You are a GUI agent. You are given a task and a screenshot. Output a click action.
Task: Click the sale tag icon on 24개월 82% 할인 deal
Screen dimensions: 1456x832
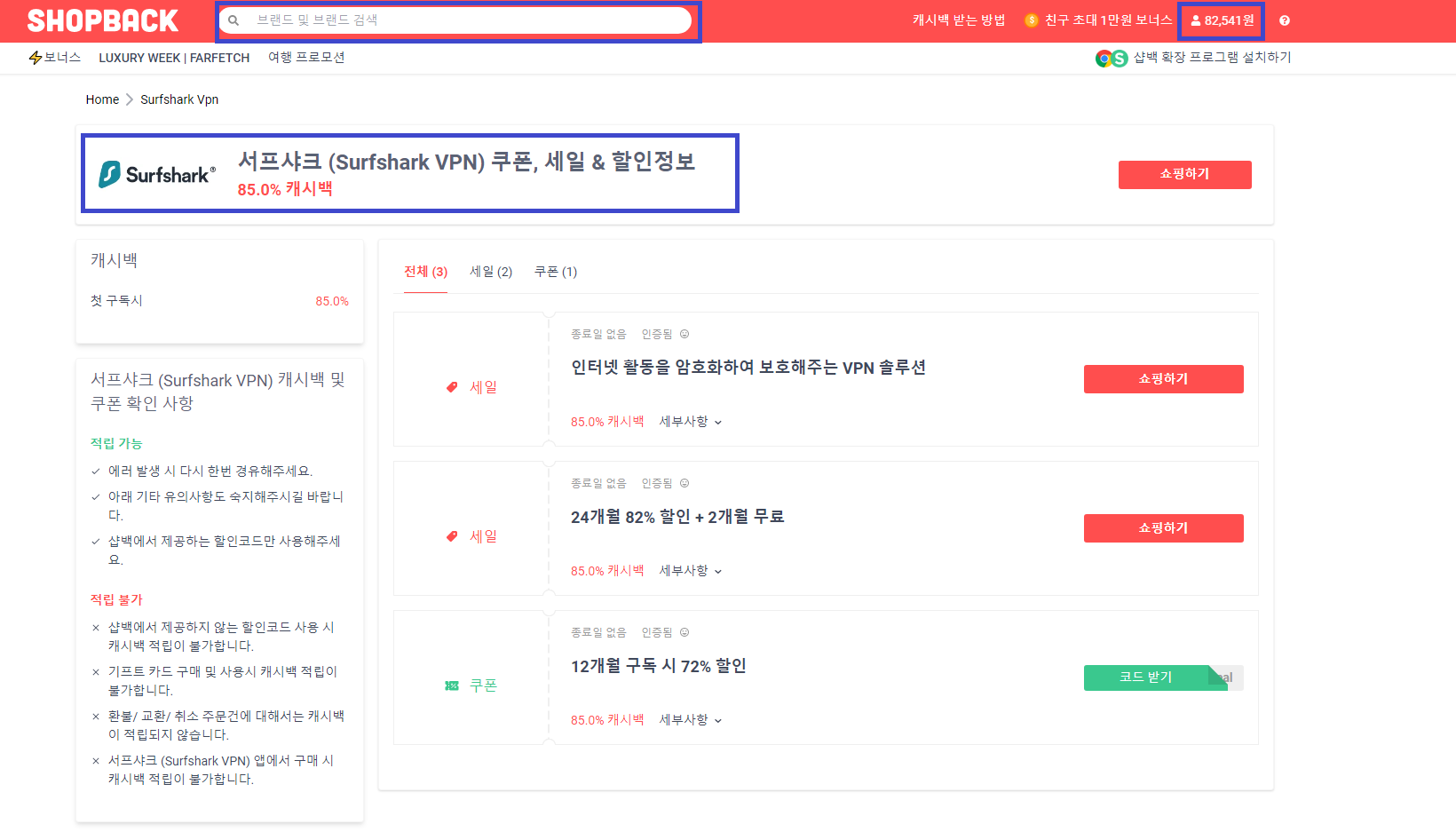[x=452, y=536]
